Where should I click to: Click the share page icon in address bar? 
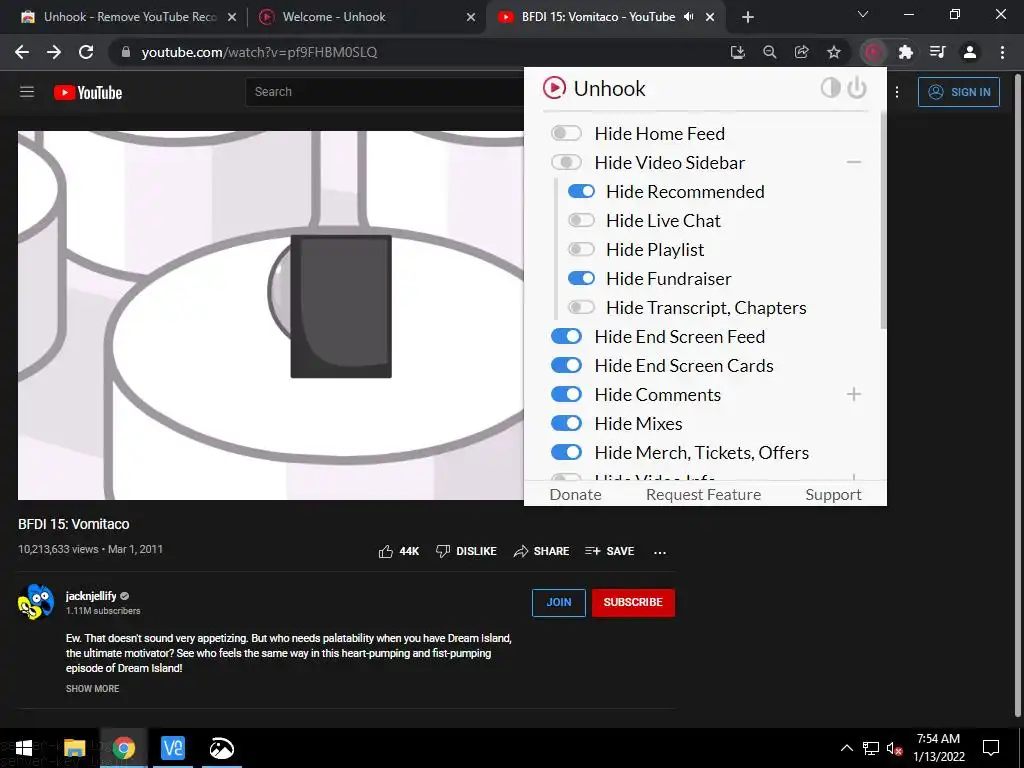point(801,52)
